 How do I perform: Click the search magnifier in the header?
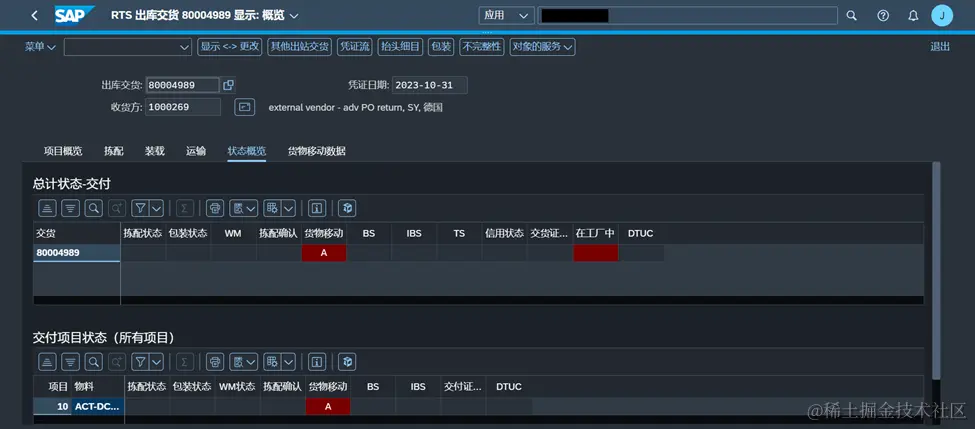(x=852, y=16)
